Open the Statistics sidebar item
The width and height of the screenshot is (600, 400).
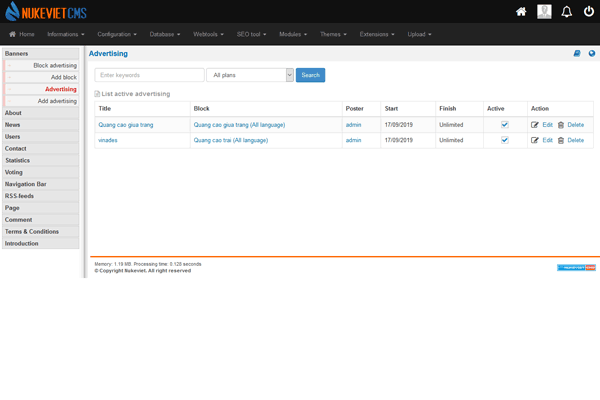click(18, 160)
